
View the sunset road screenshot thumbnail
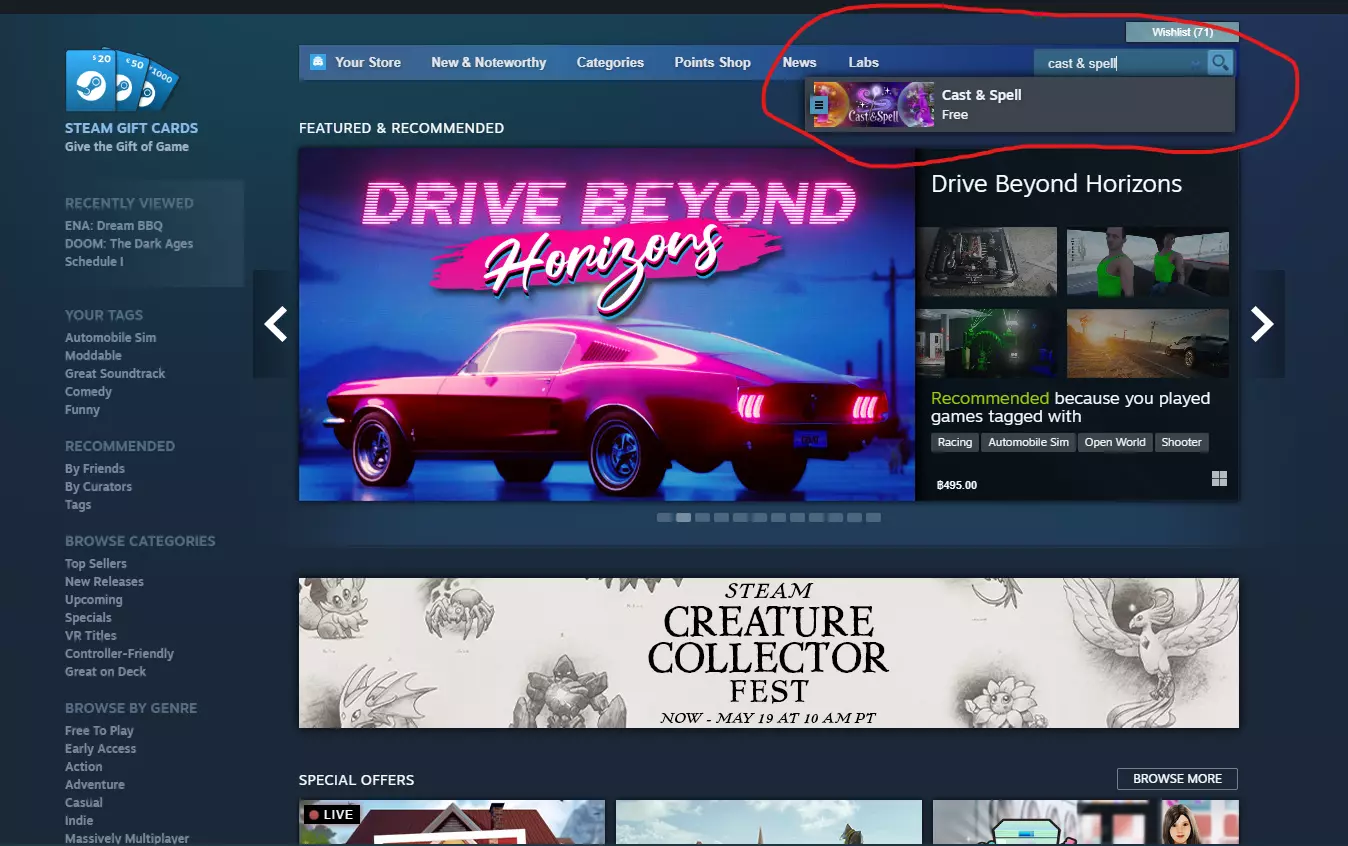coord(1148,343)
